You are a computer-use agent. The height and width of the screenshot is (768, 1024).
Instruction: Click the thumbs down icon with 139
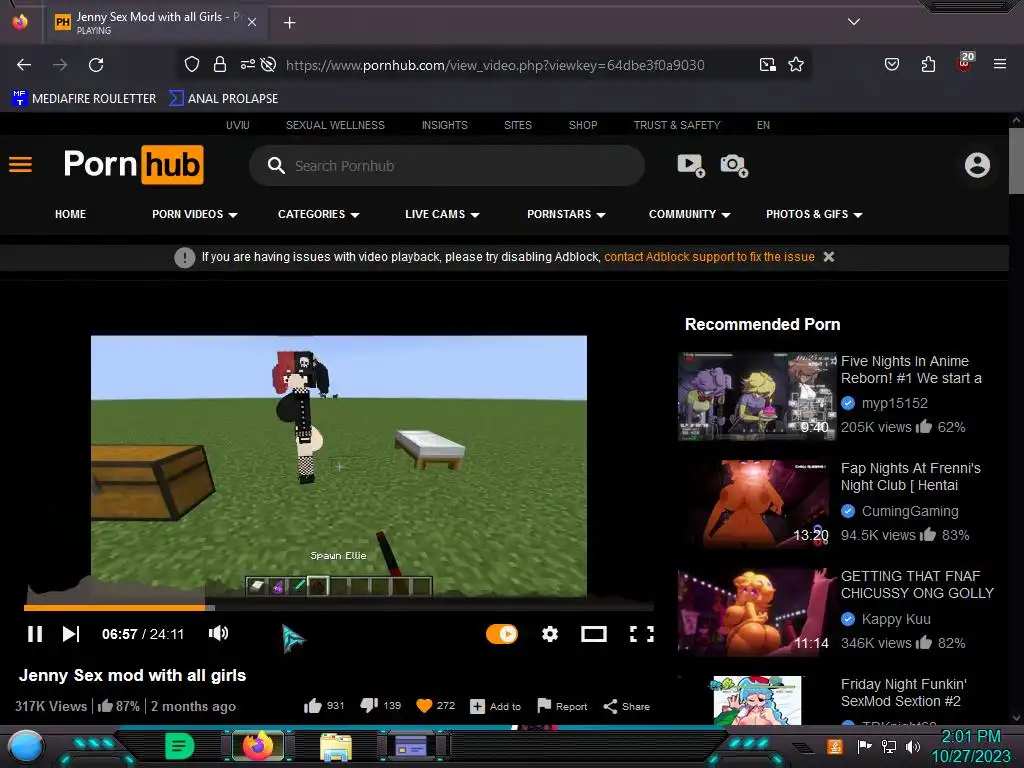[x=369, y=706]
